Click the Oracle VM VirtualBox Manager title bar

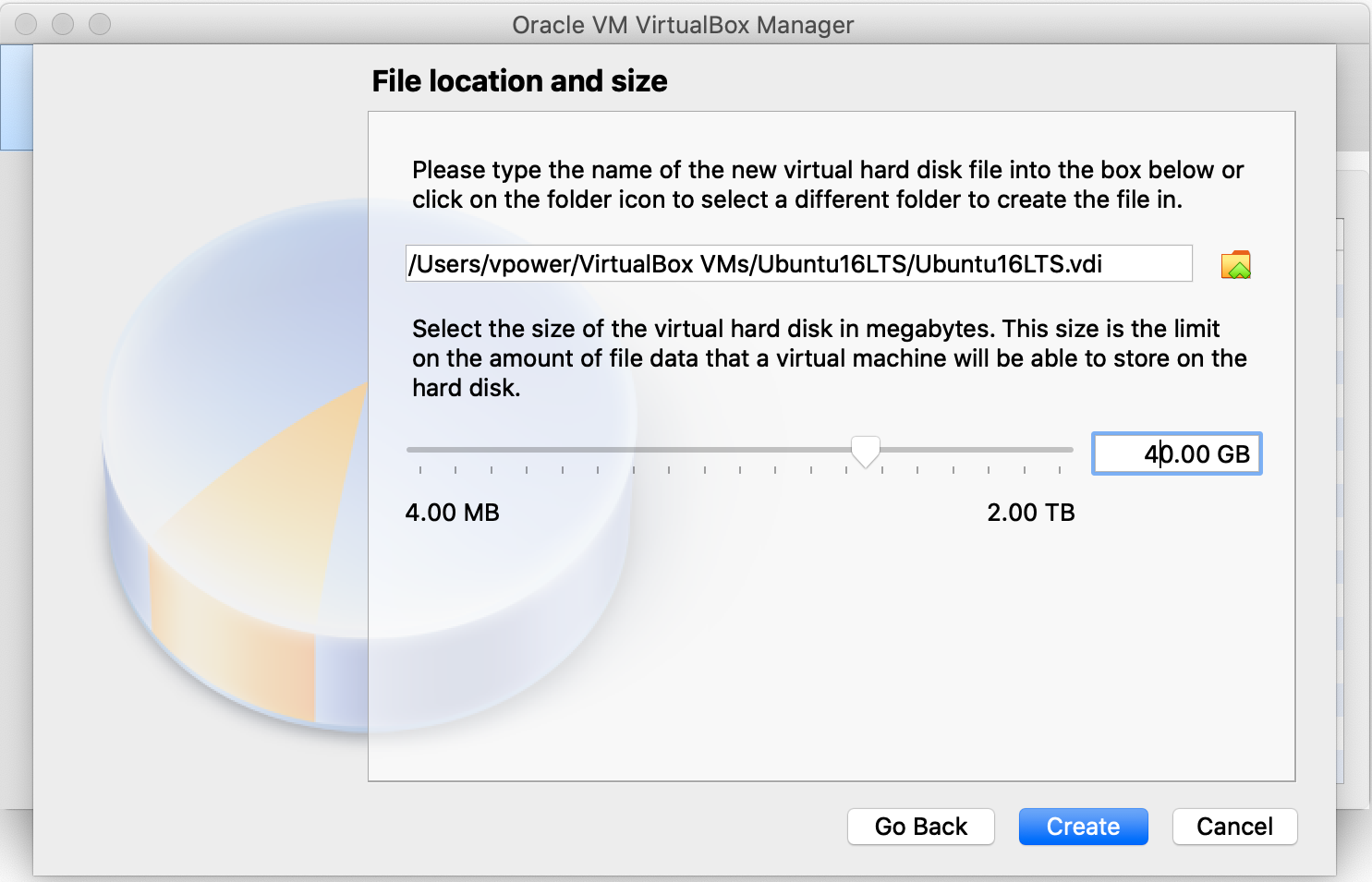(684, 25)
